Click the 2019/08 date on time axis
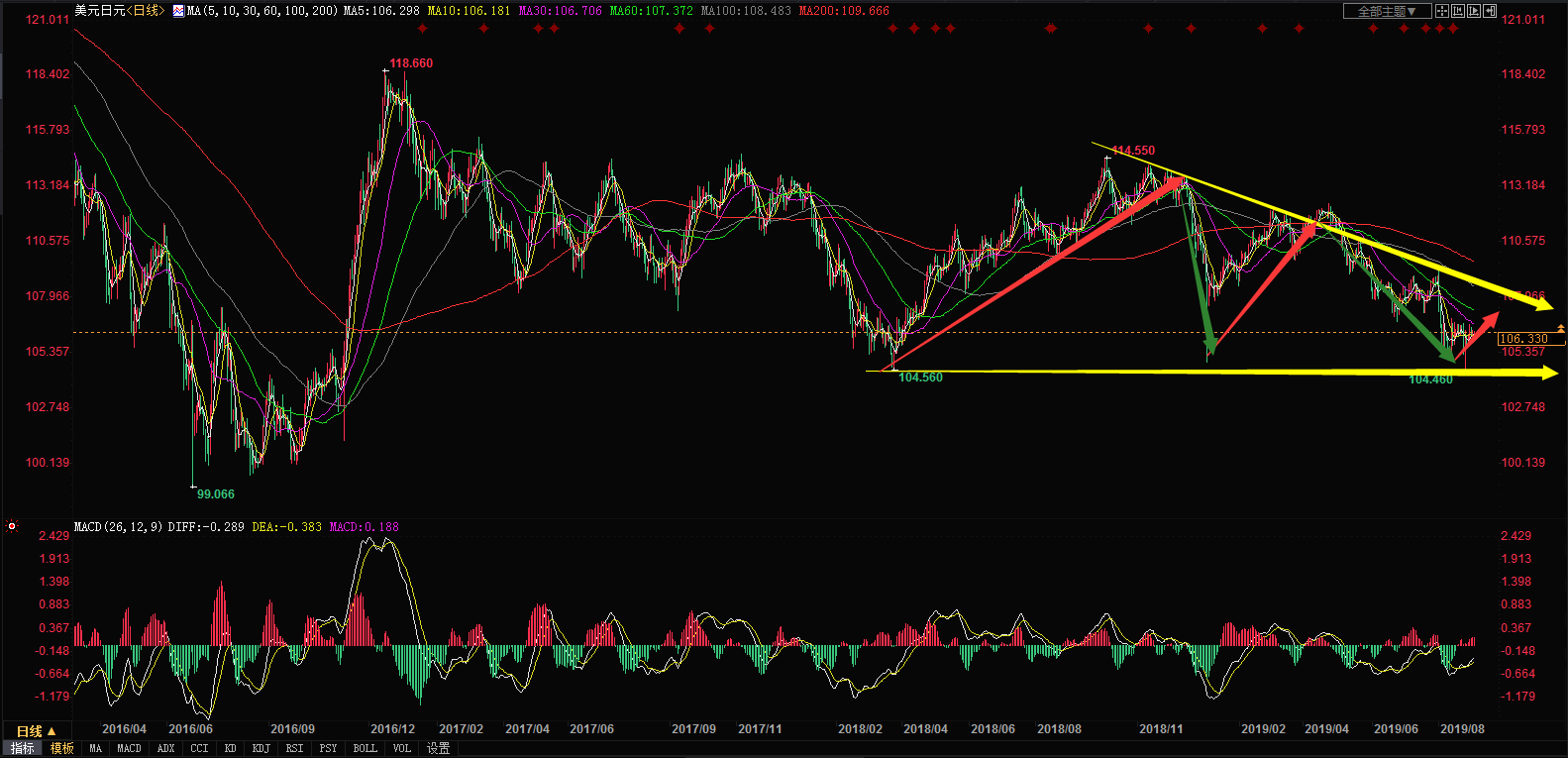Screen dimensions: 1568x758 pyautogui.click(x=1462, y=729)
